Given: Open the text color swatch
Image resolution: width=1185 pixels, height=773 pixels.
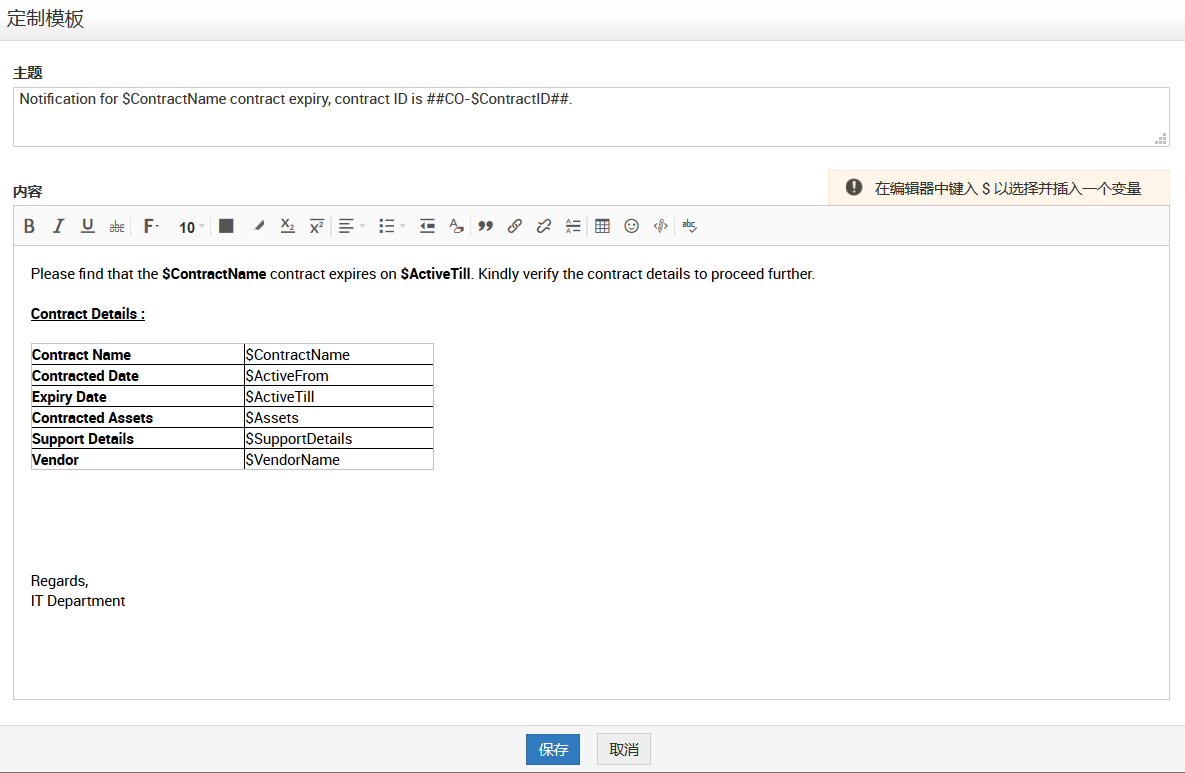Looking at the screenshot, I should tap(226, 226).
